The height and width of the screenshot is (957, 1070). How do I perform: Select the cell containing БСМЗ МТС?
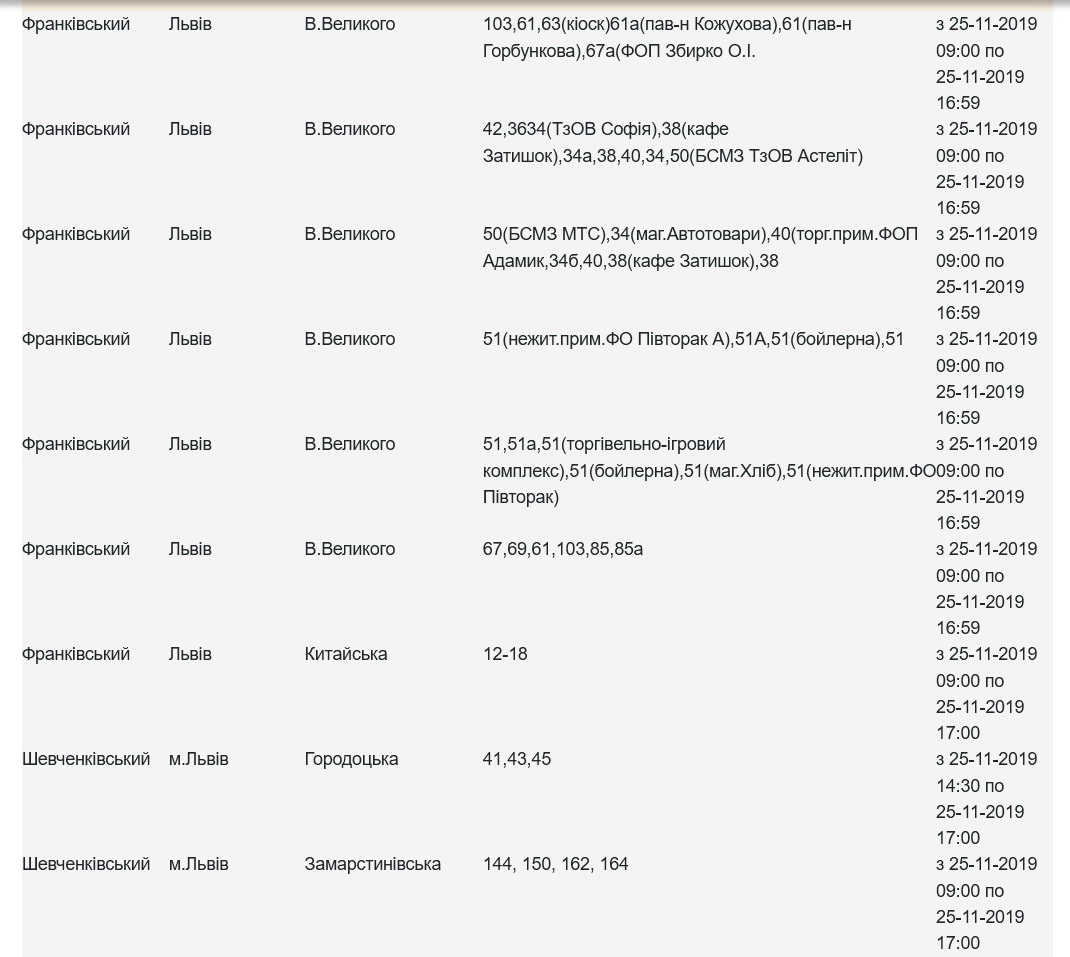699,247
